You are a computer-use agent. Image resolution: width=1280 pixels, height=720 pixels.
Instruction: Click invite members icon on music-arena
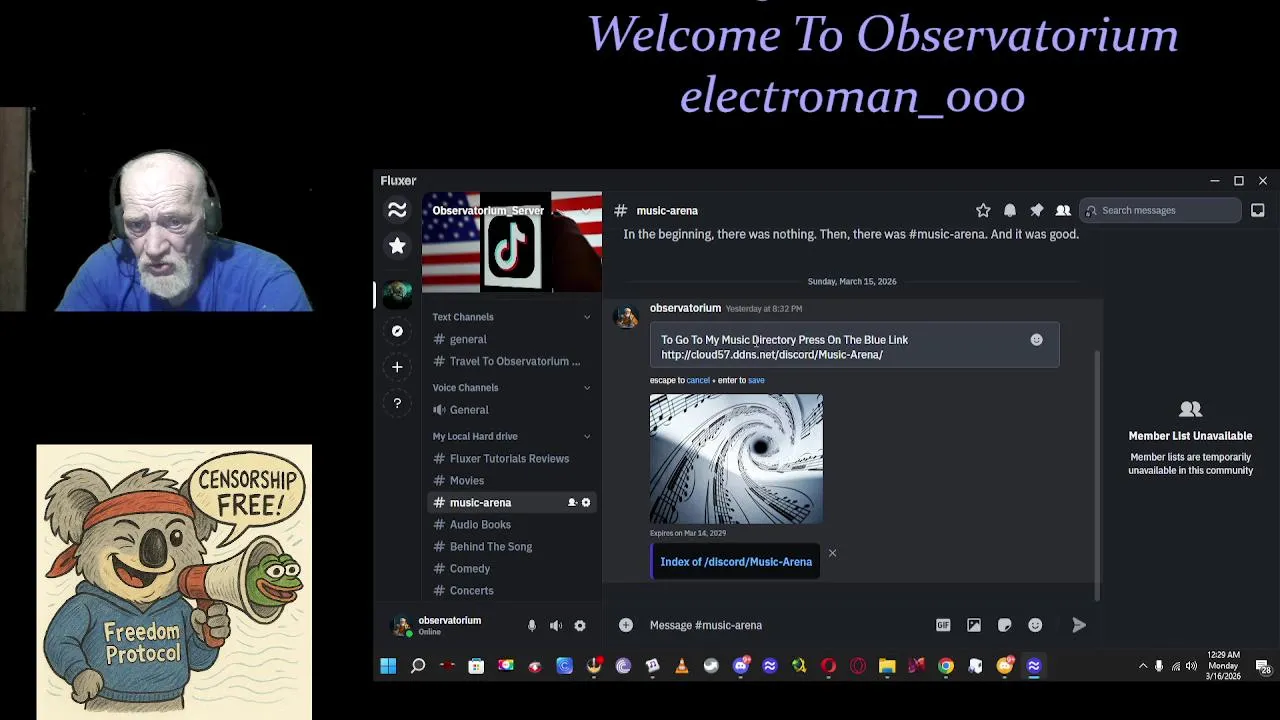point(572,503)
